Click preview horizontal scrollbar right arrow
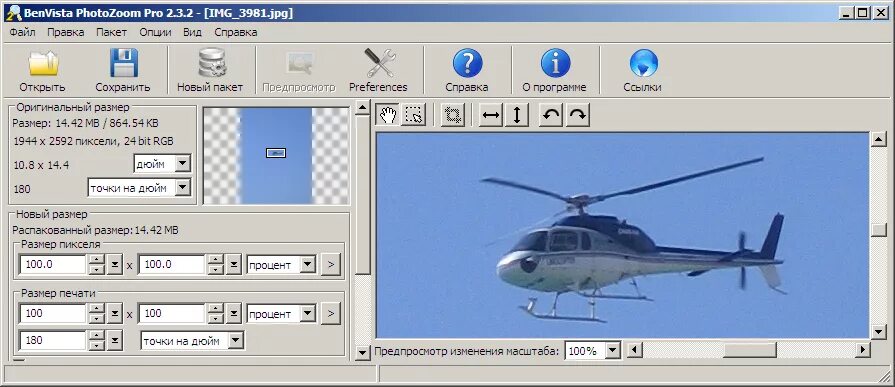 tap(863, 349)
